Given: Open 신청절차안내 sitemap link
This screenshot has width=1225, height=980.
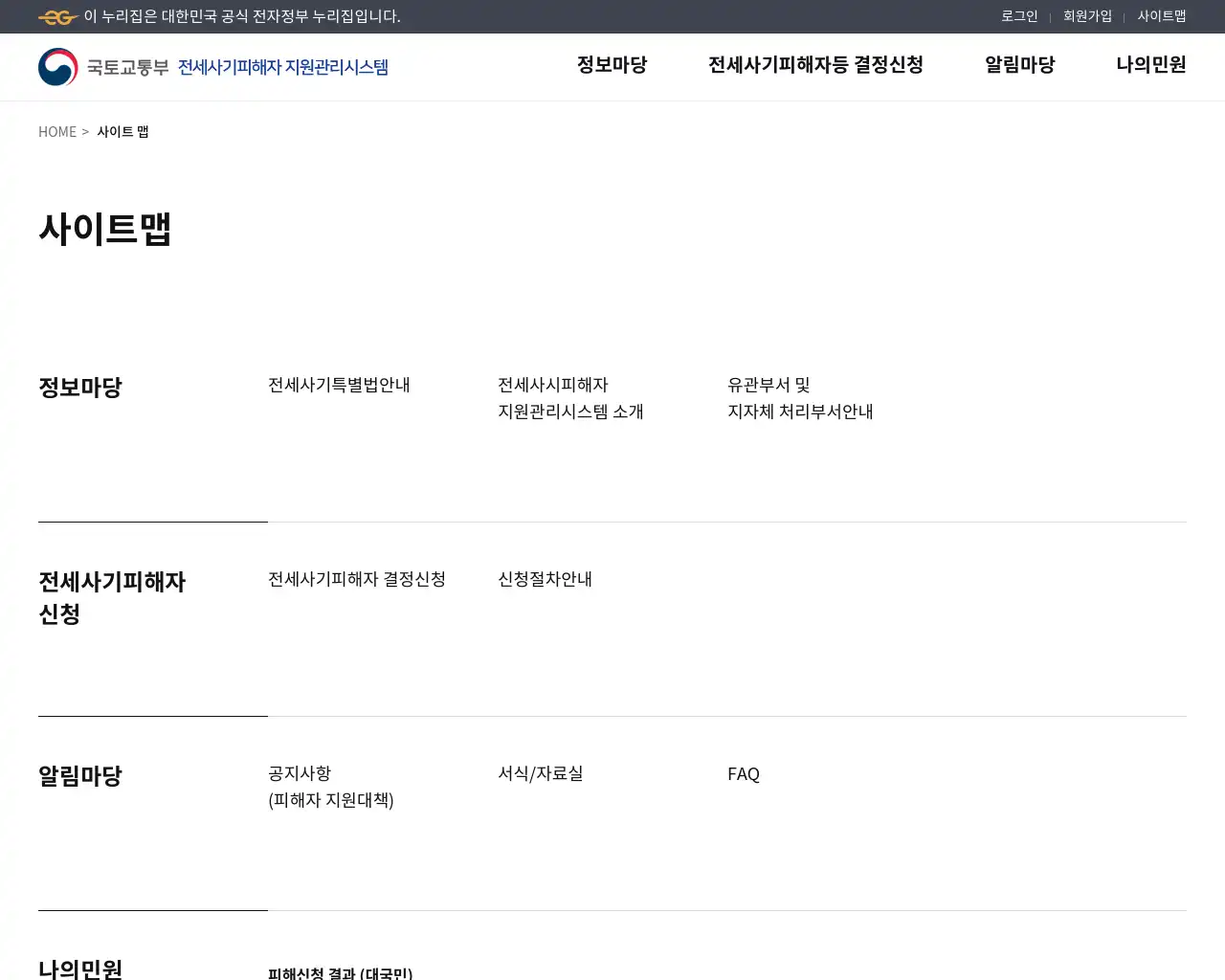Looking at the screenshot, I should click(545, 579).
